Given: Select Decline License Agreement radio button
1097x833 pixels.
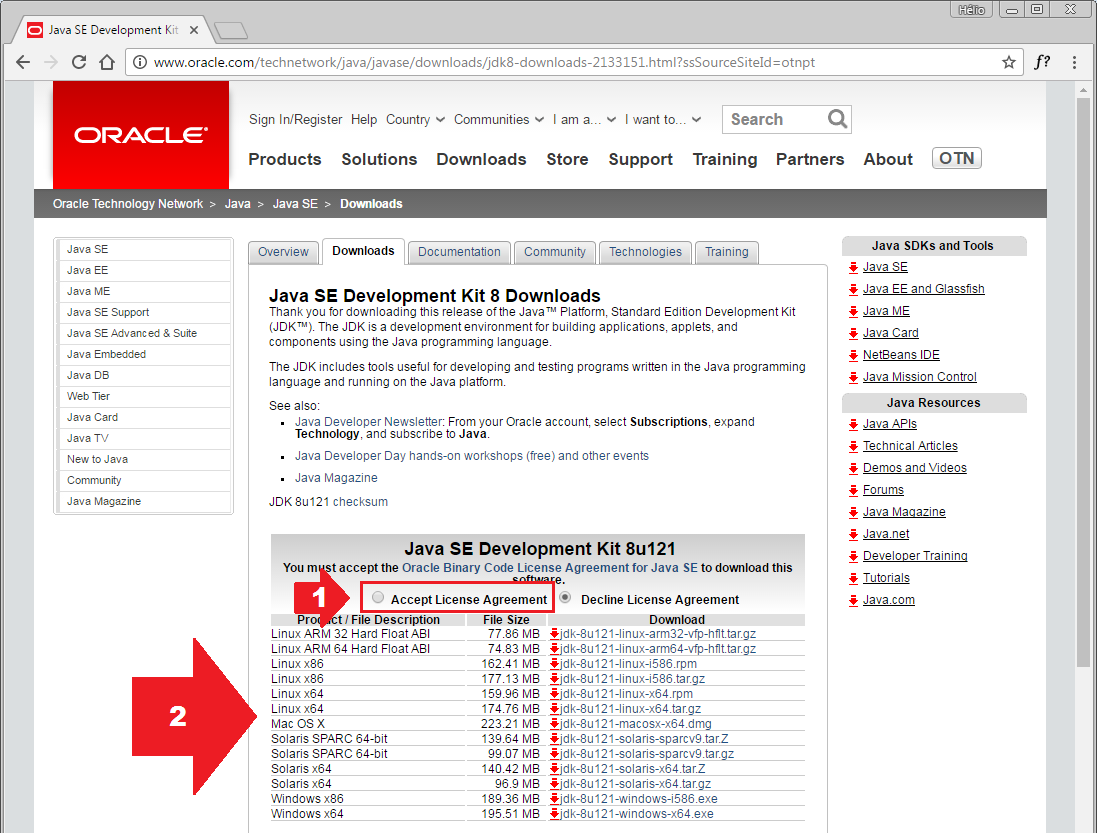Looking at the screenshot, I should pos(565,597).
